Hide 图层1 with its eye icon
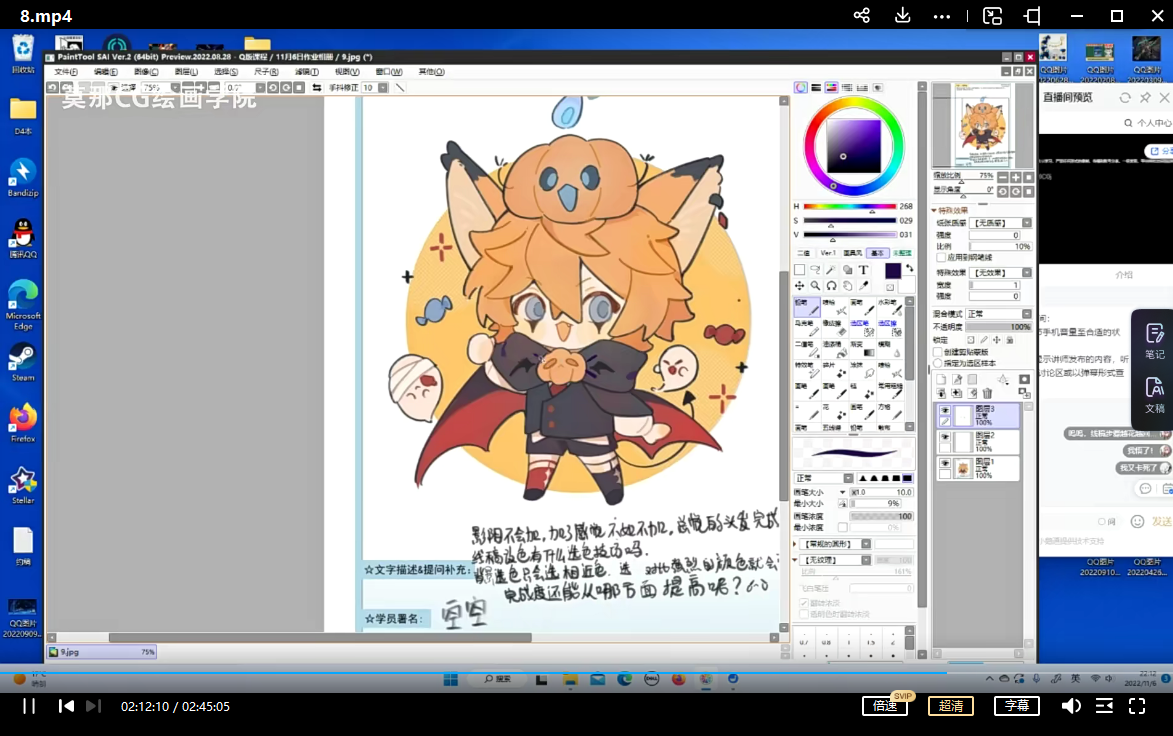 click(x=945, y=464)
